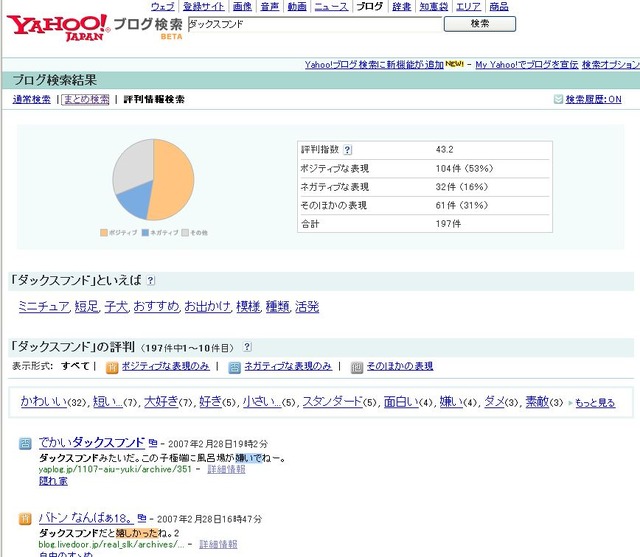Open the related keyword ミニチュア link
This screenshot has height=557, width=640.
(44, 306)
